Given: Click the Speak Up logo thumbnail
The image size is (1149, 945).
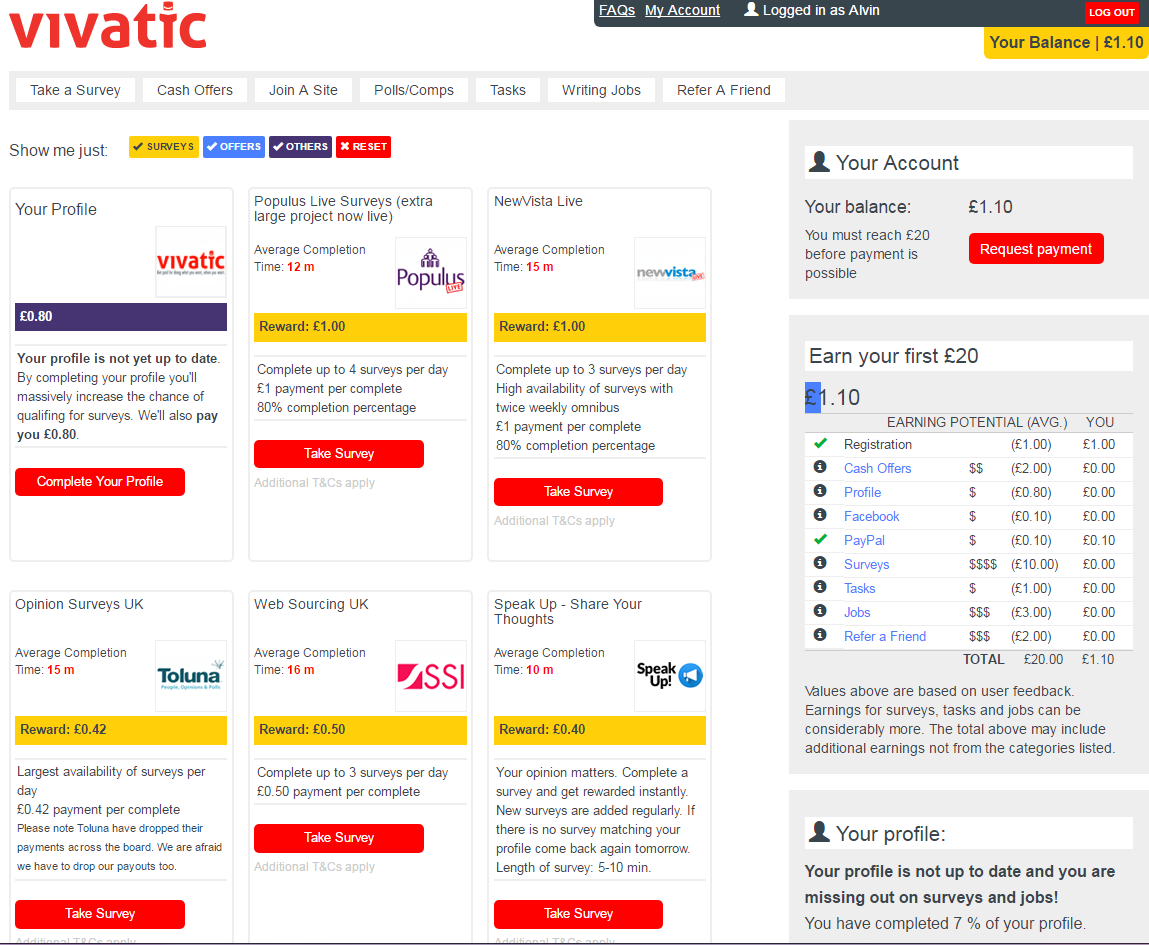Looking at the screenshot, I should [670, 675].
